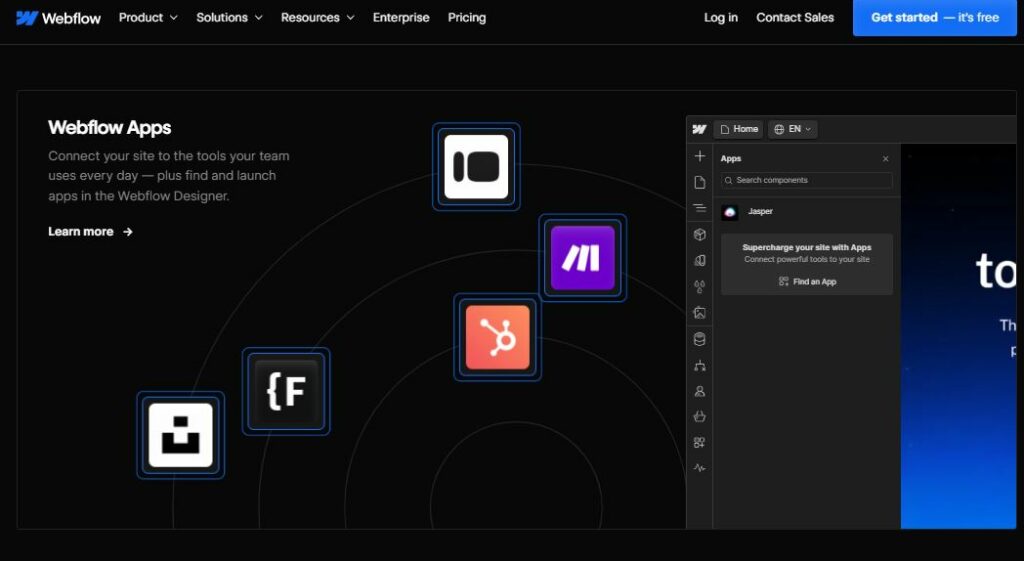The image size is (1024, 561).
Task: Open the Ecommerce basket icon
Action: (699, 417)
